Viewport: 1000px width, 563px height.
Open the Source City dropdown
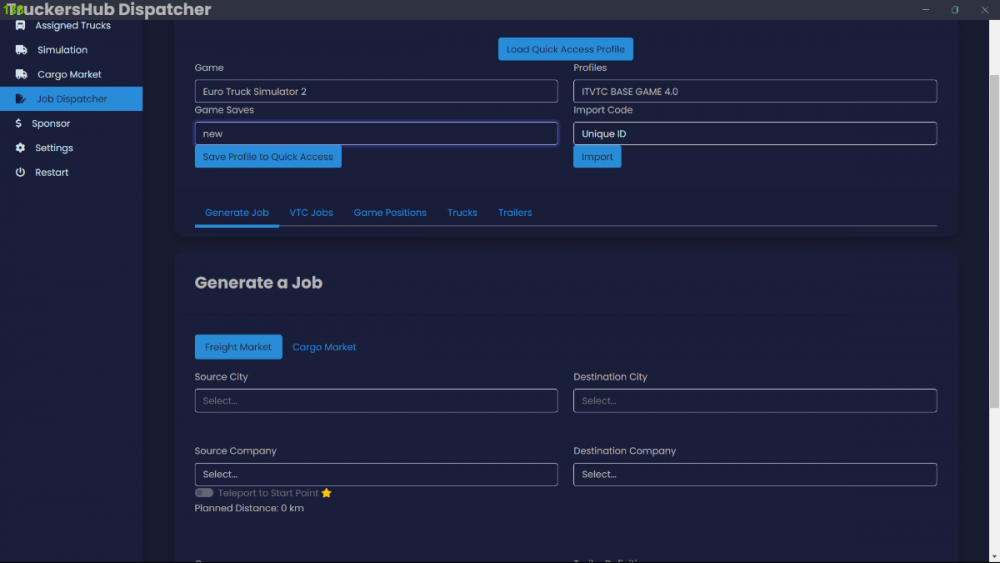click(376, 401)
